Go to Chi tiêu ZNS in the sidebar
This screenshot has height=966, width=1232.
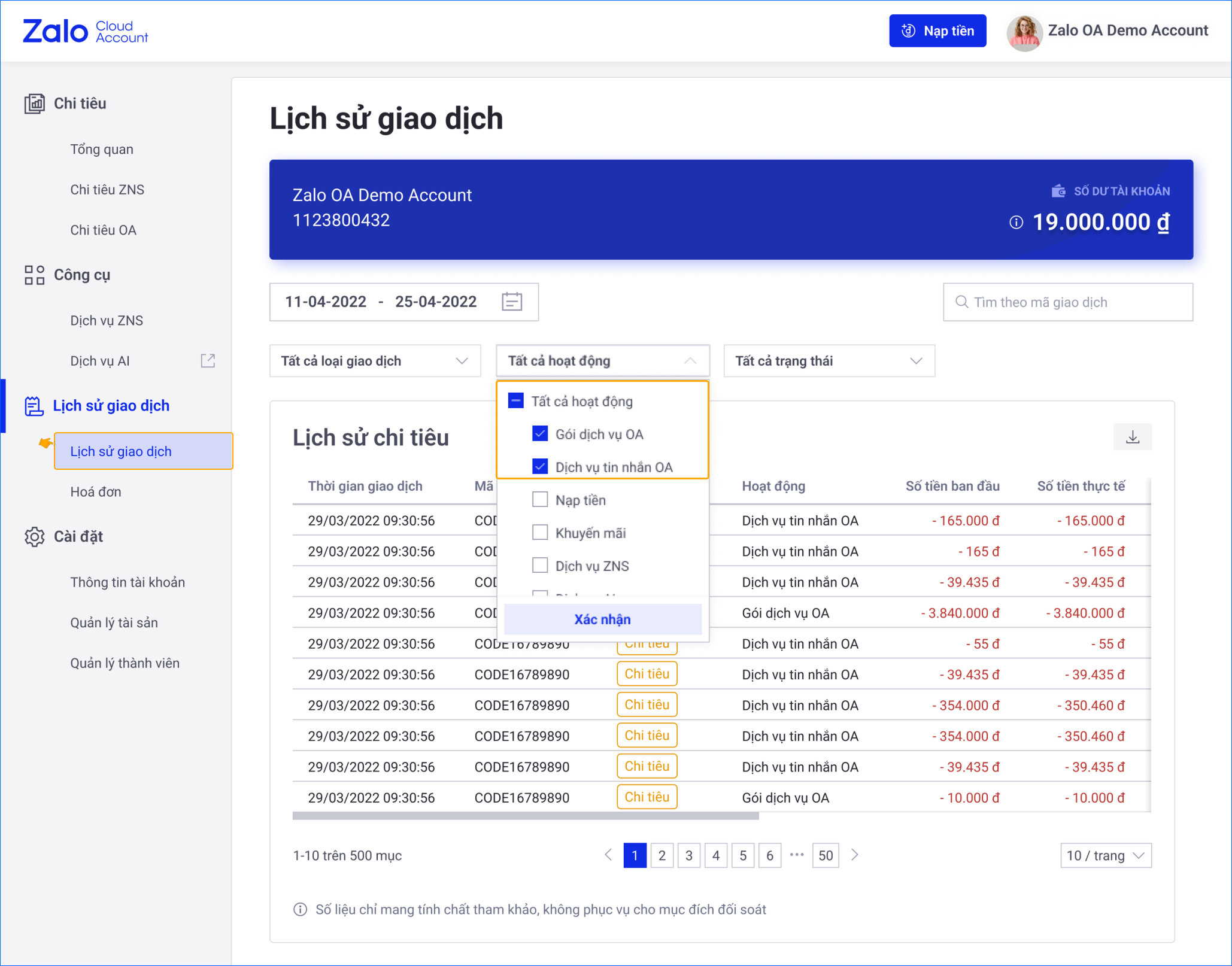pos(107,190)
